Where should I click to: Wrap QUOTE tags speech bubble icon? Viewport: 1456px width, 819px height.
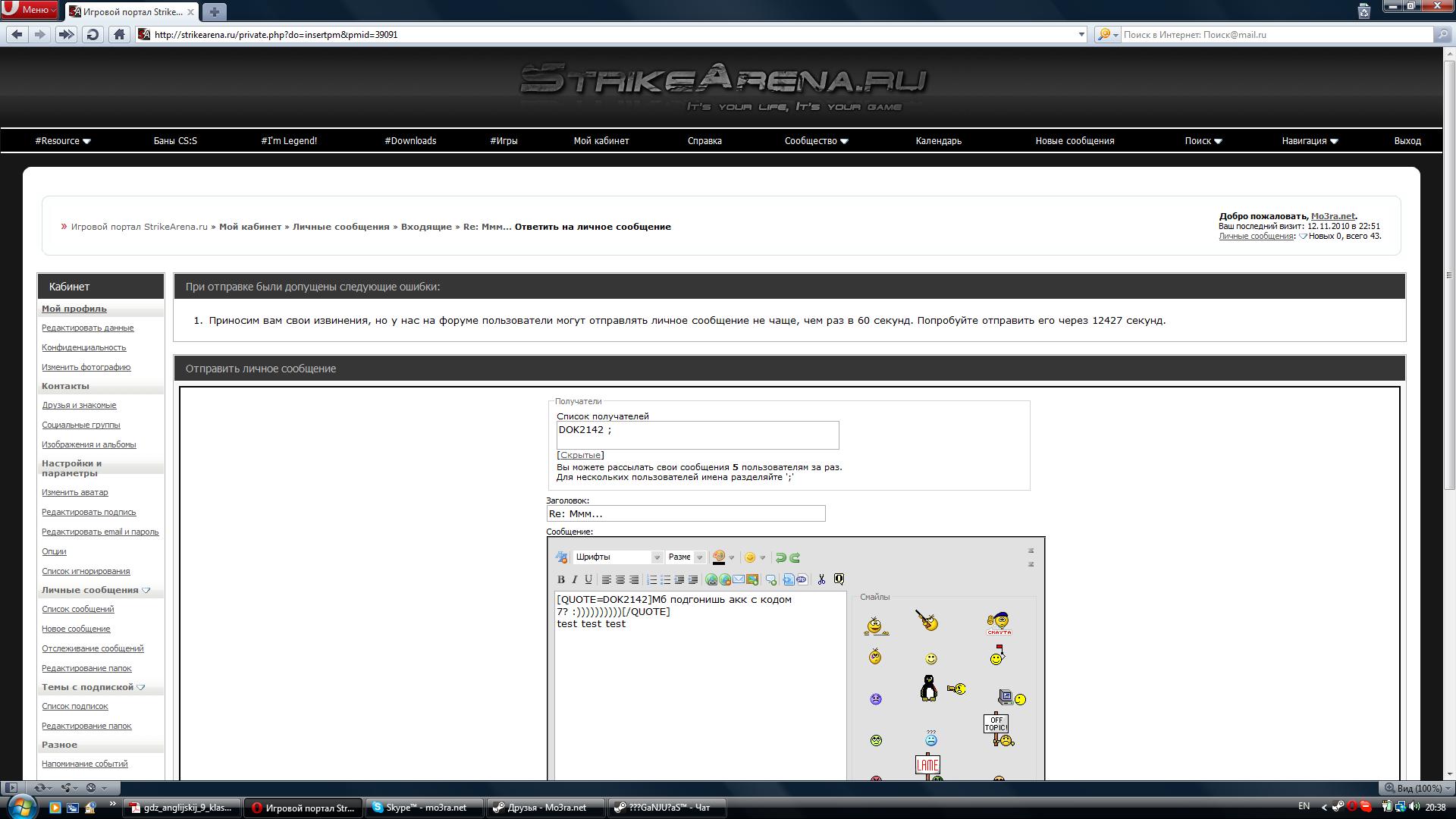click(771, 579)
